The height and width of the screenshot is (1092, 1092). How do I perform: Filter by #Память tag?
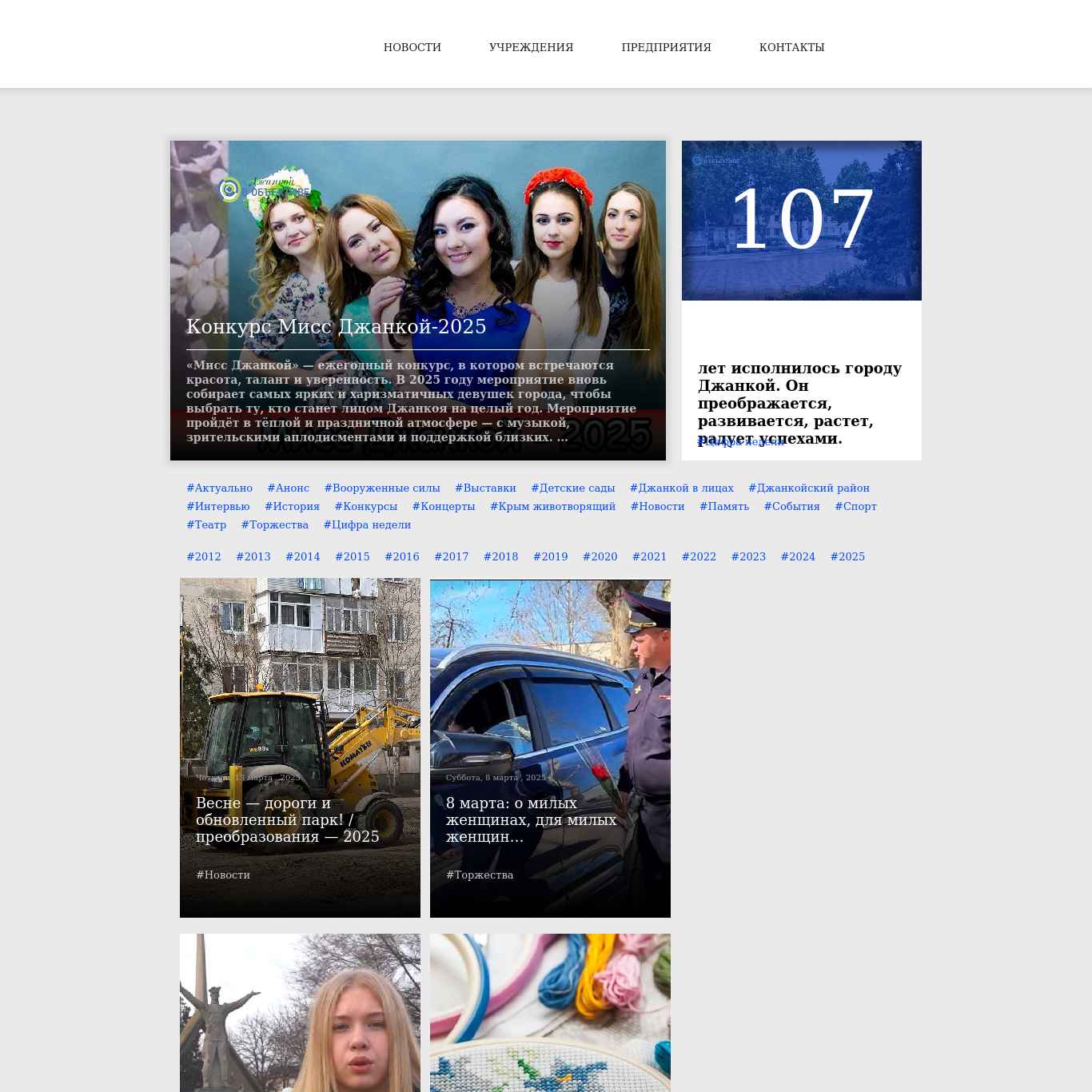click(x=724, y=506)
